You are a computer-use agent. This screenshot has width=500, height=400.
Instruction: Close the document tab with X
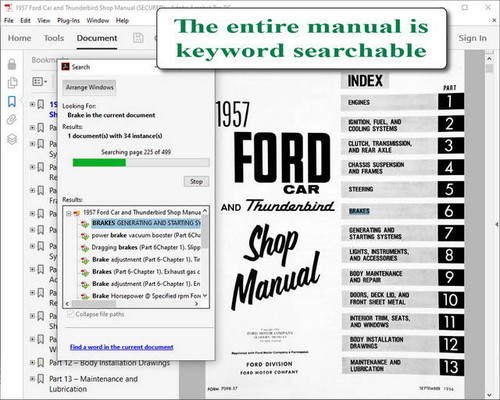(x=494, y=21)
